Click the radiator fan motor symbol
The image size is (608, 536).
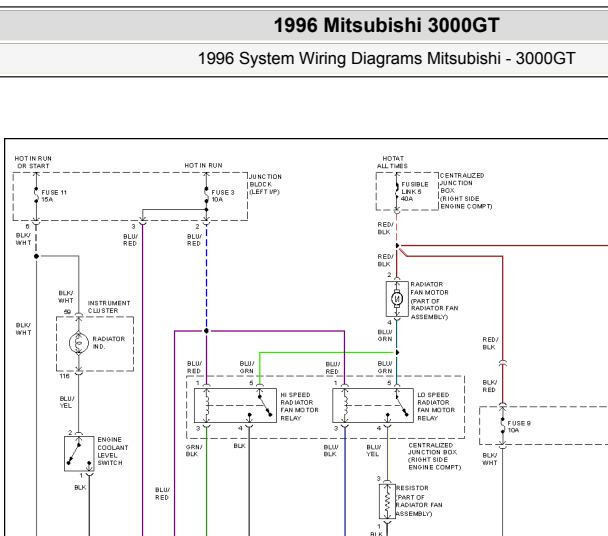coord(397,299)
